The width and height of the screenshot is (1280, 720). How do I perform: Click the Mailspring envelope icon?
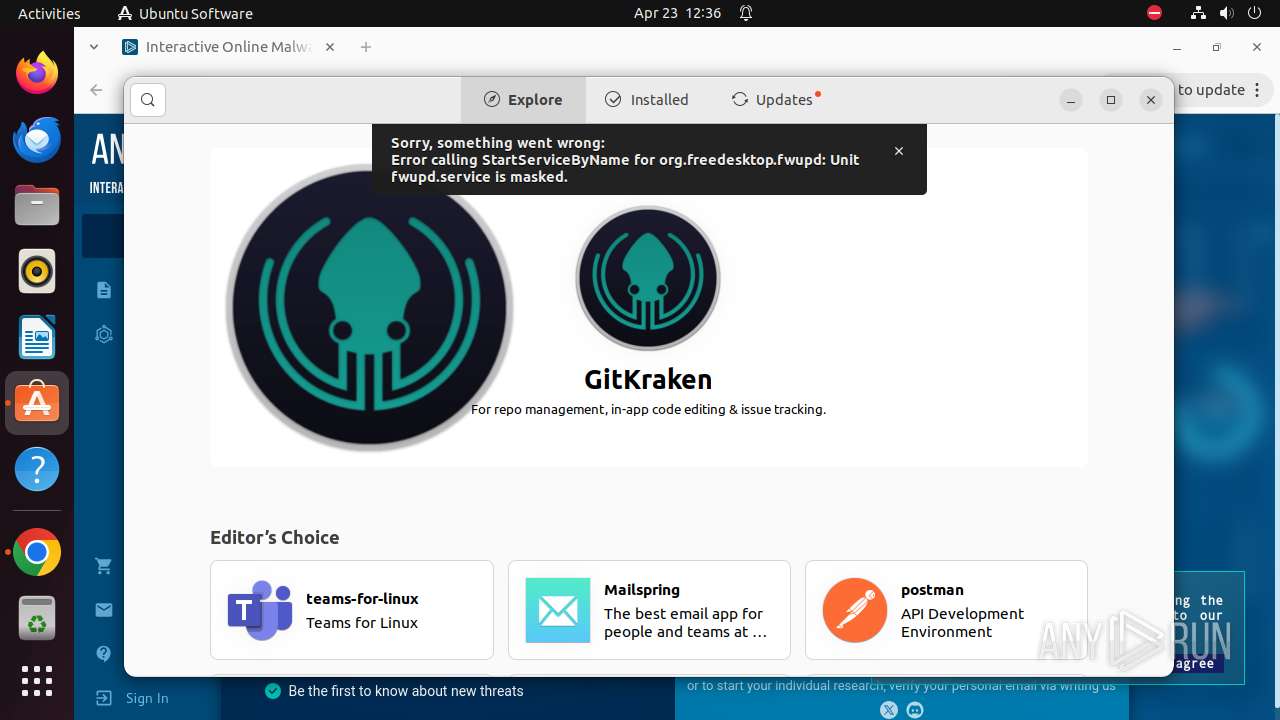click(557, 610)
